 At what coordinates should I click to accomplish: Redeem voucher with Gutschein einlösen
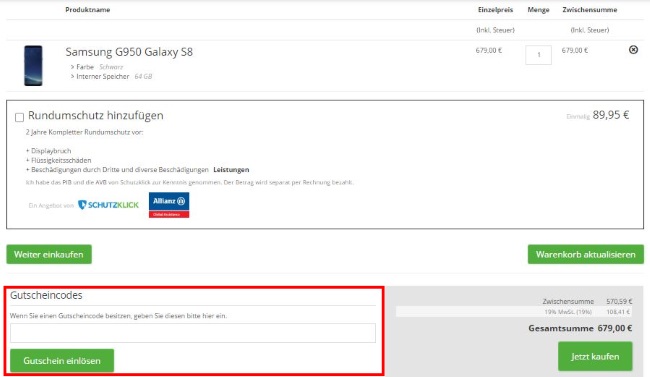(x=62, y=360)
